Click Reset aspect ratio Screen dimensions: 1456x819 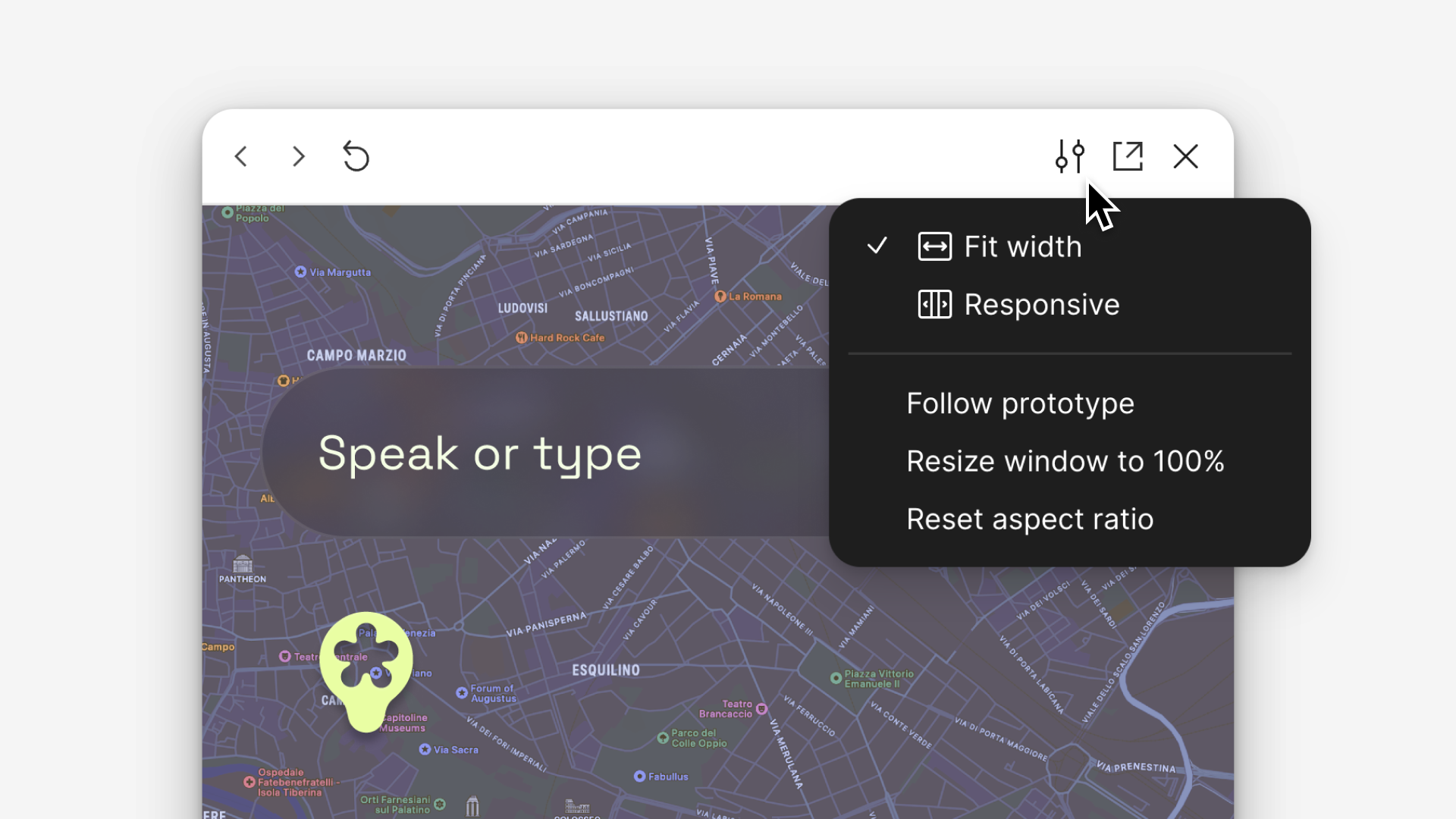[x=1030, y=519]
